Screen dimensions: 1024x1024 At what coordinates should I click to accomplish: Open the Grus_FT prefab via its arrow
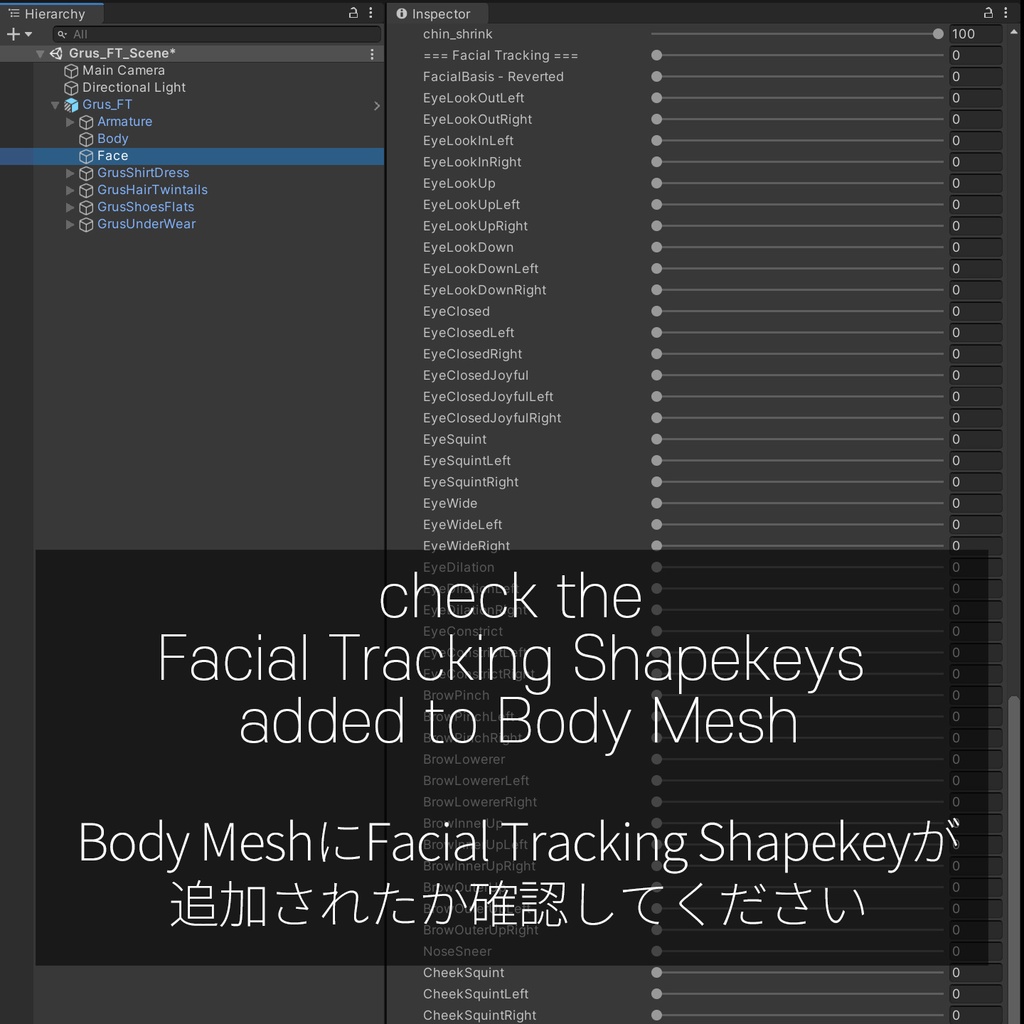[377, 104]
